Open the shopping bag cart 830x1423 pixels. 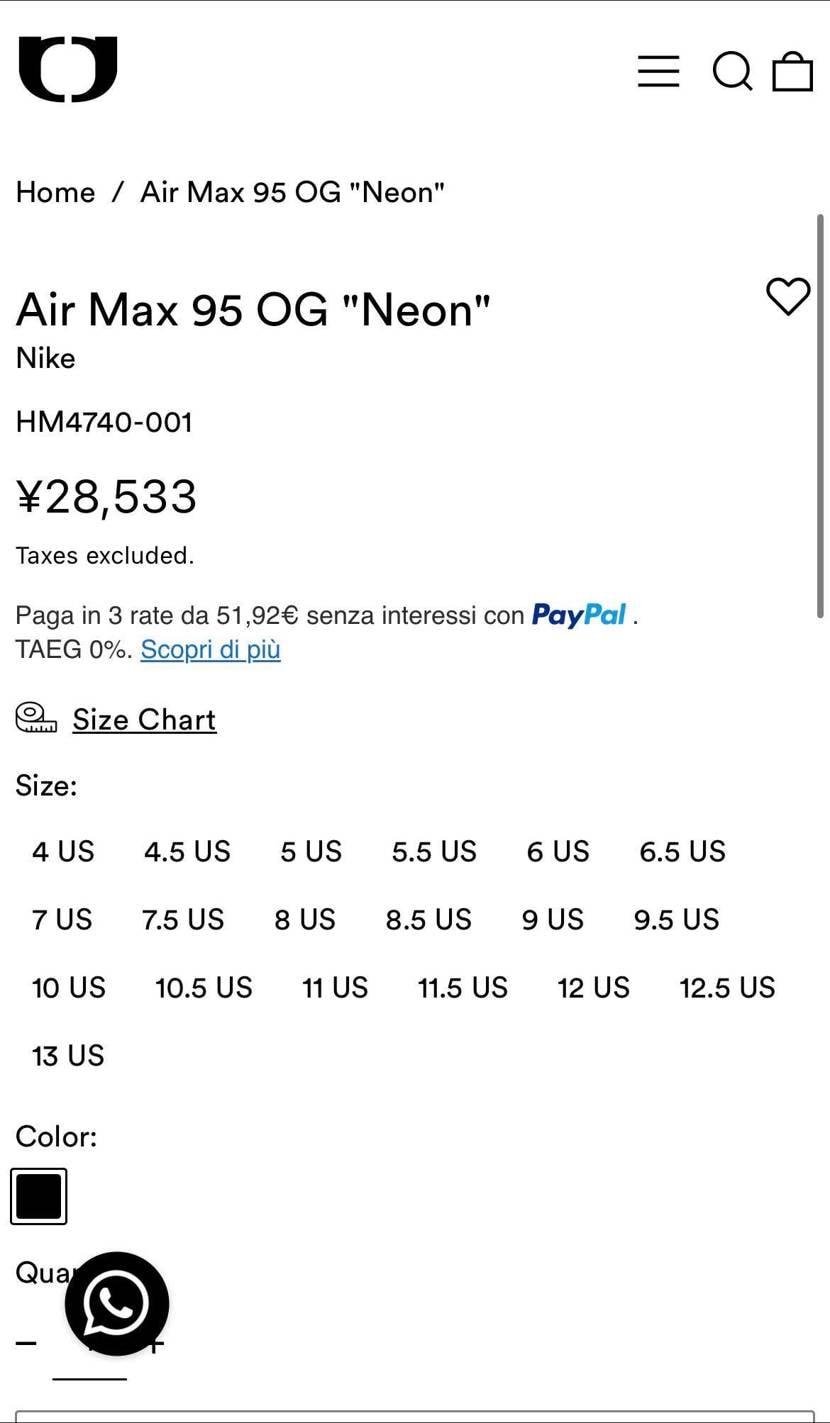[x=792, y=71]
